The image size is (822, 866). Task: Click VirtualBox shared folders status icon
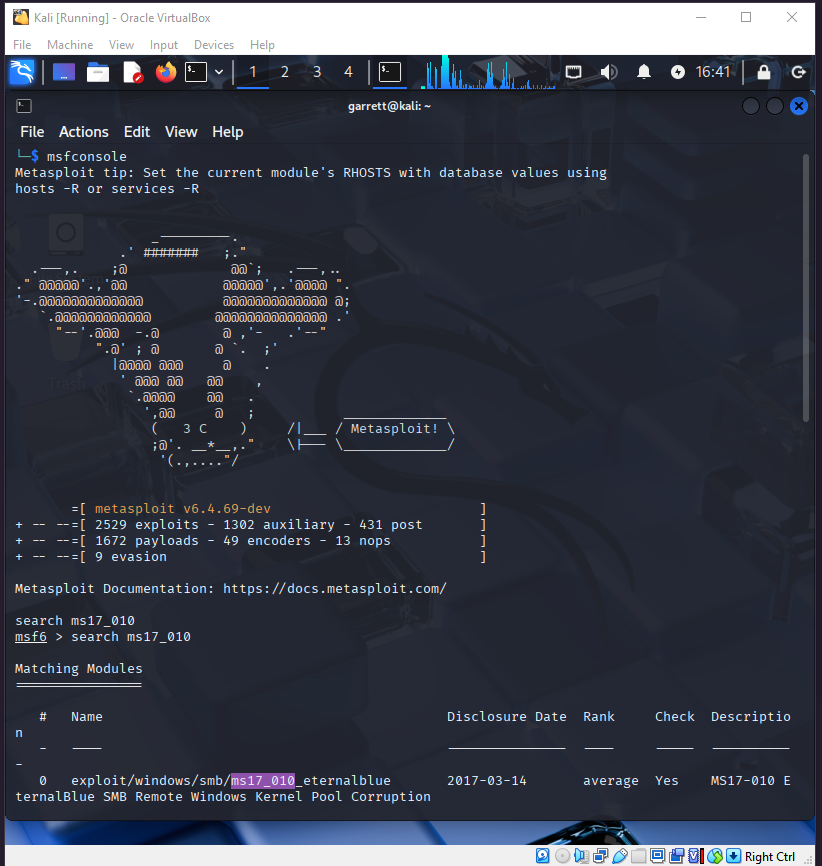point(639,856)
